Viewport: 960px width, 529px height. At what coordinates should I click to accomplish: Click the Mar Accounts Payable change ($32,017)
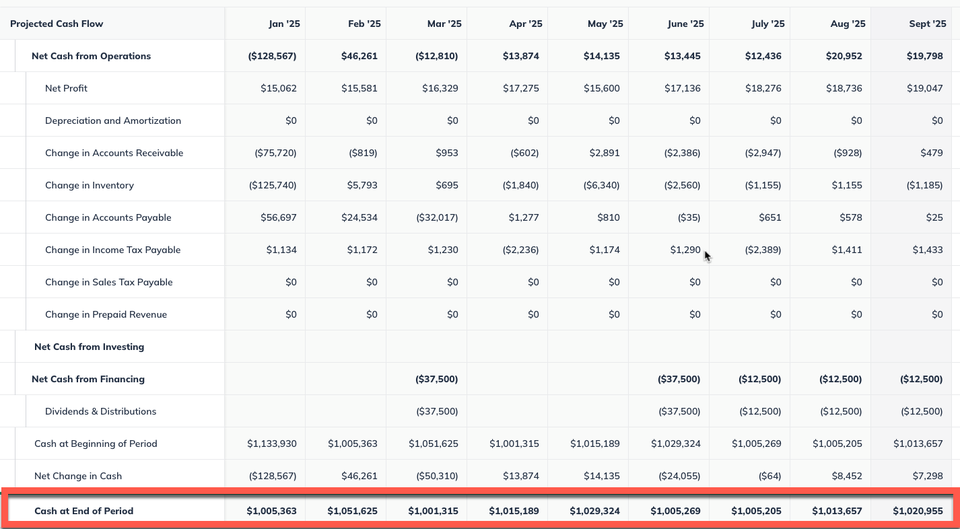coord(437,218)
